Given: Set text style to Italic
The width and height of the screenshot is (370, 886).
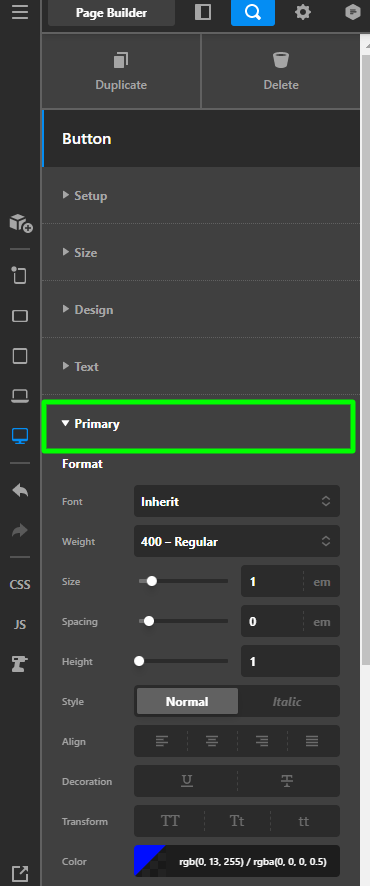Looking at the screenshot, I should pos(288,701).
